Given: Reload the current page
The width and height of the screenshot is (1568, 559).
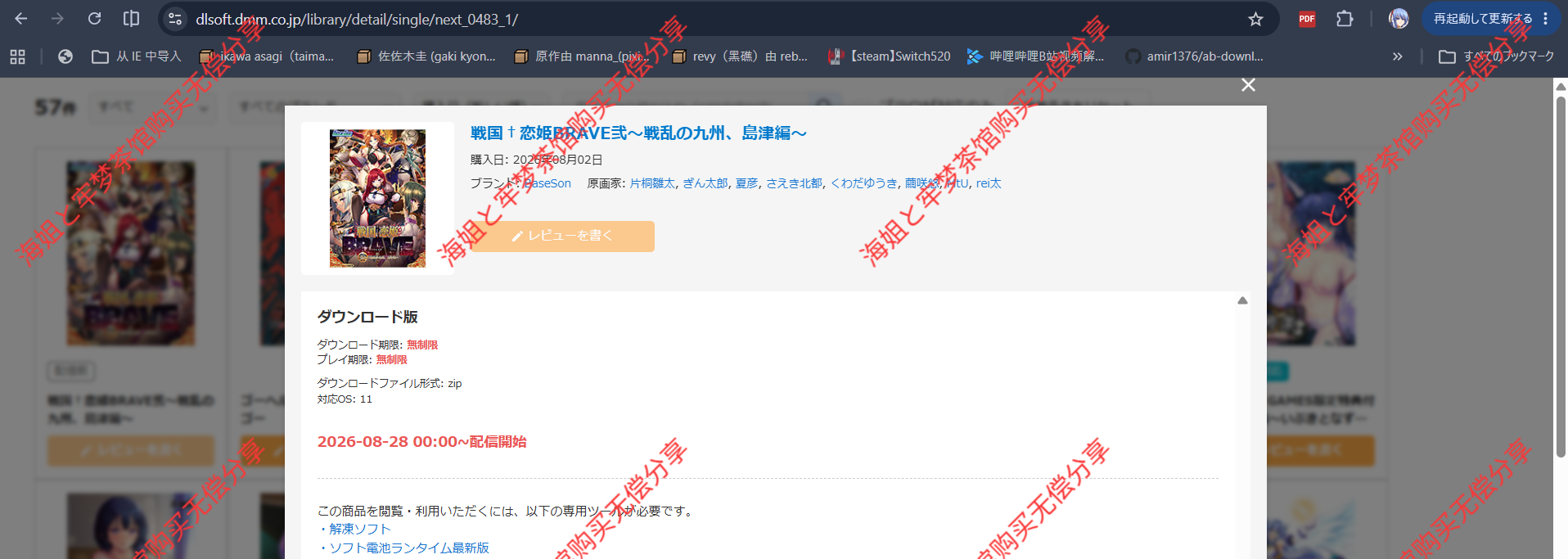Looking at the screenshot, I should (x=94, y=19).
